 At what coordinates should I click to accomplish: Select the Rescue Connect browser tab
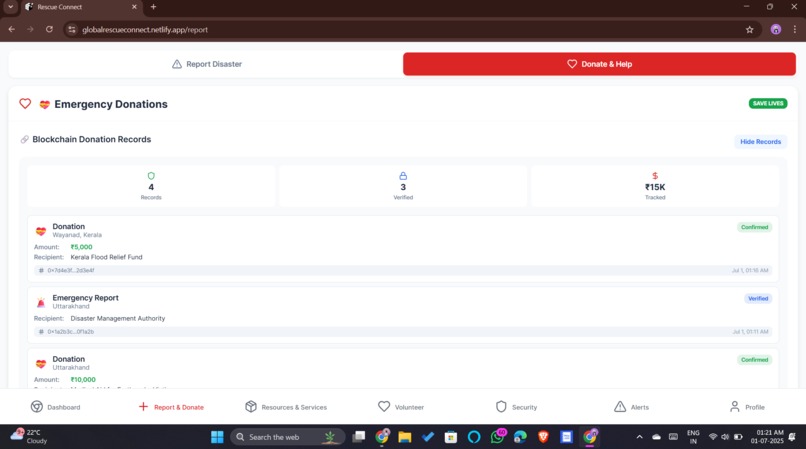tap(81, 7)
